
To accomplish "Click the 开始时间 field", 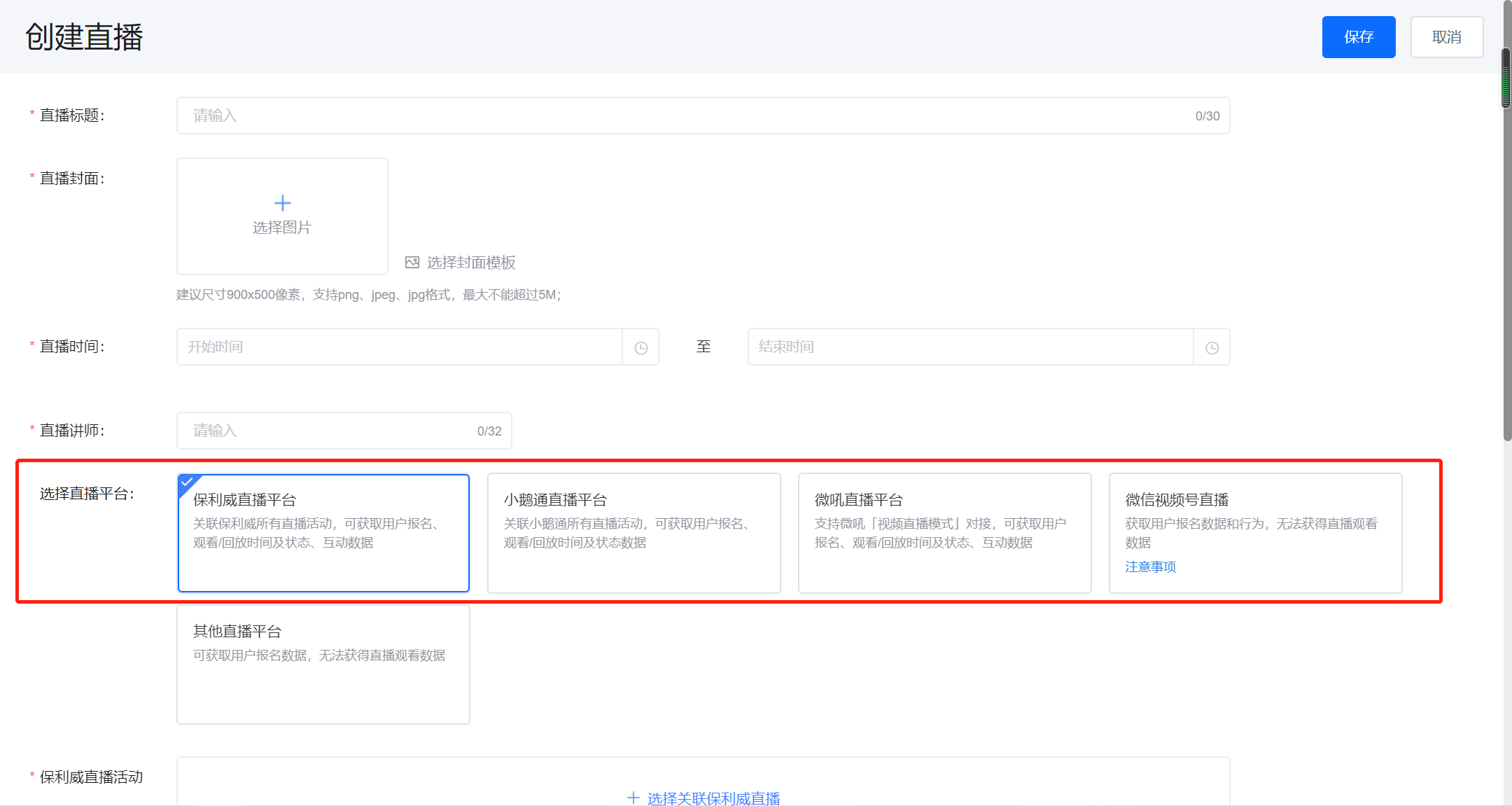I will tap(399, 347).
